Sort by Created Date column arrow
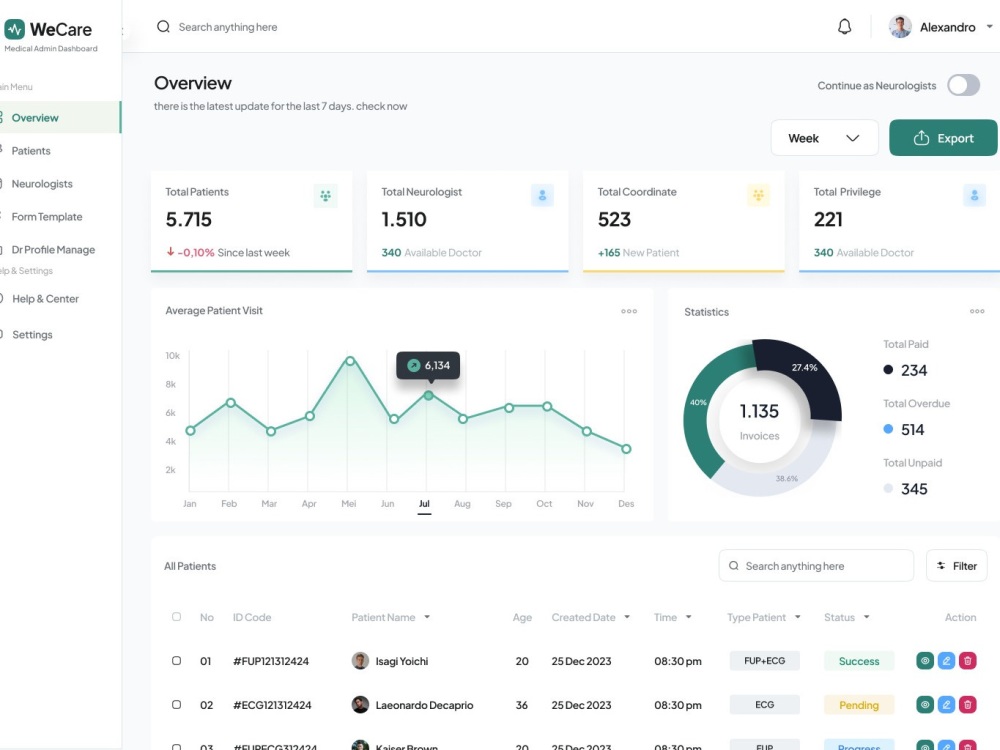1000x750 pixels. click(x=627, y=617)
